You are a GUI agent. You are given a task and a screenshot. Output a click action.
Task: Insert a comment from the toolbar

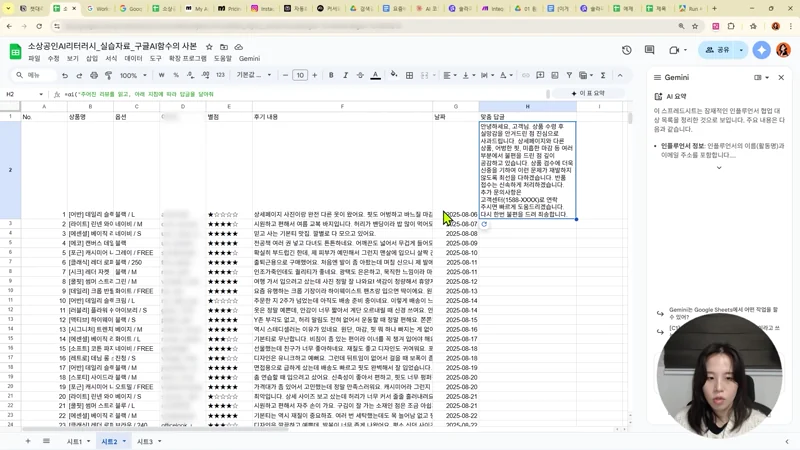[540, 76]
